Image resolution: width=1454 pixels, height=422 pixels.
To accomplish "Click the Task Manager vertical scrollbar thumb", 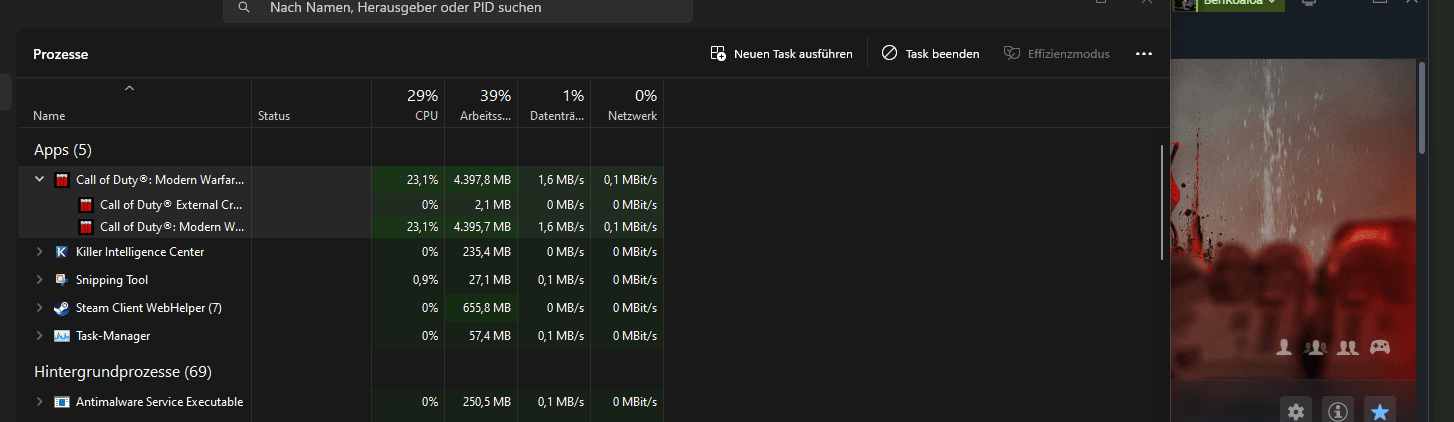I will click(x=1161, y=202).
